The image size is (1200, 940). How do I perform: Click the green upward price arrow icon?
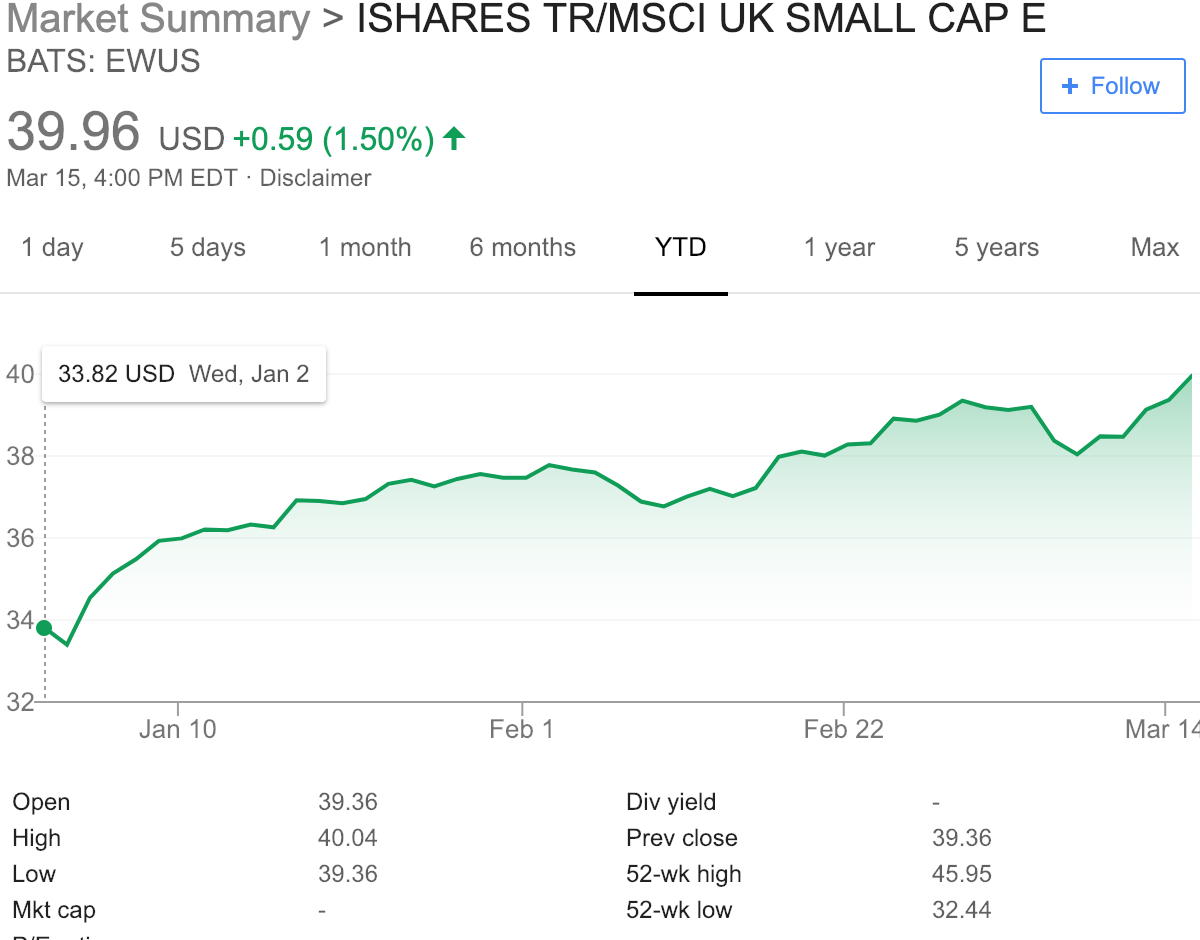pos(455,137)
